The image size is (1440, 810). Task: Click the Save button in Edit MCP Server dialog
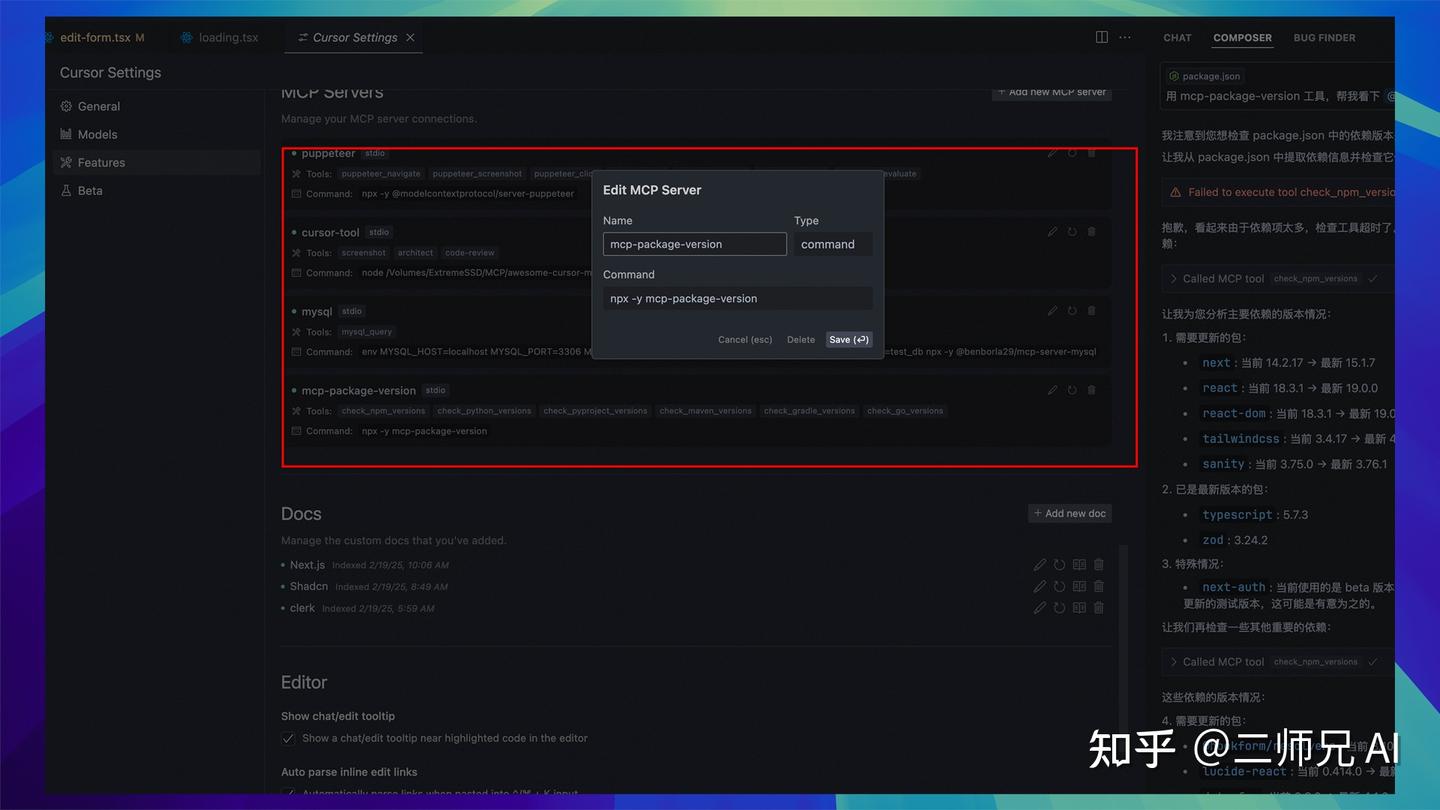tap(848, 339)
